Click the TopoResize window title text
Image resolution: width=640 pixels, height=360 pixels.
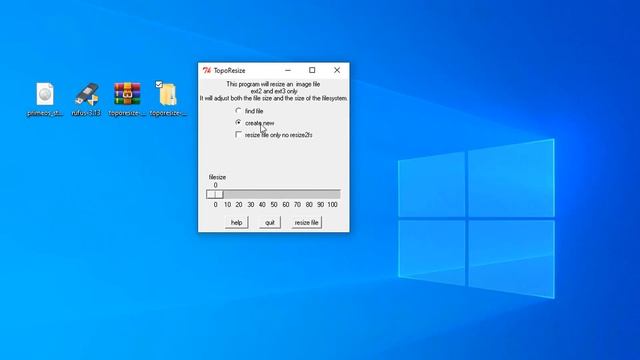pyautogui.click(x=229, y=71)
